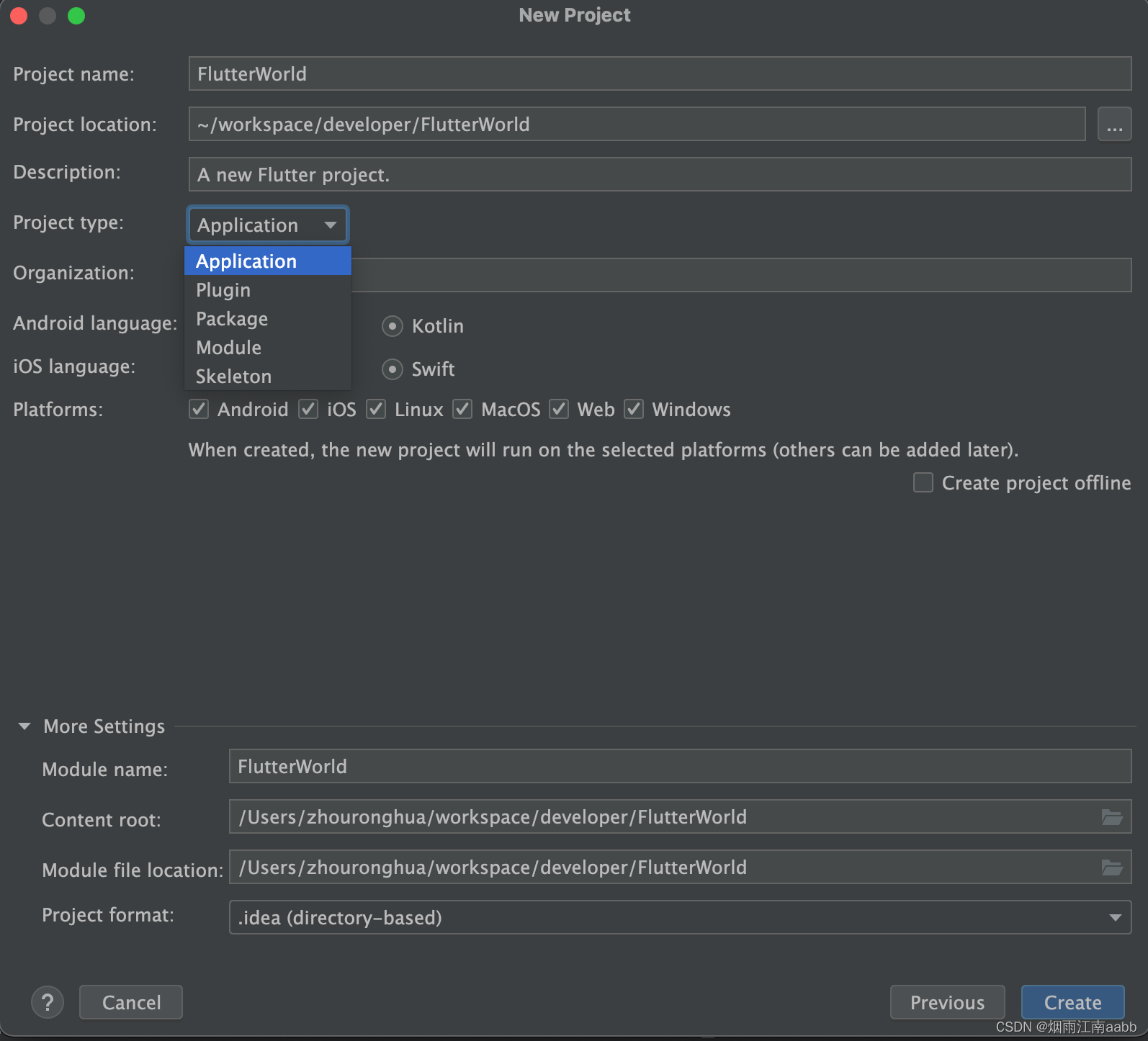Uncheck the Linux platform checkbox
Viewport: 1148px width, 1041px height.
coord(376,410)
